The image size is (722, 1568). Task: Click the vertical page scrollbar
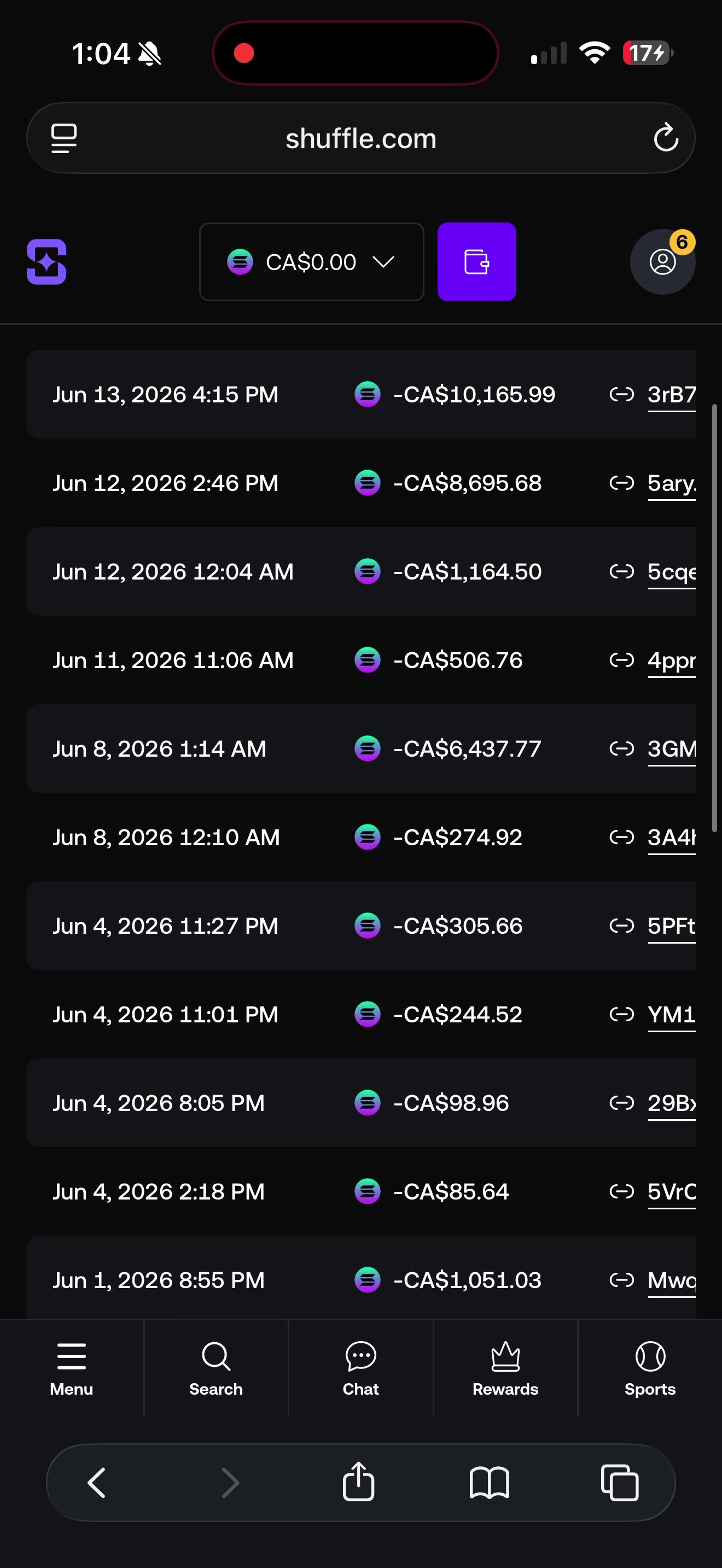714,618
